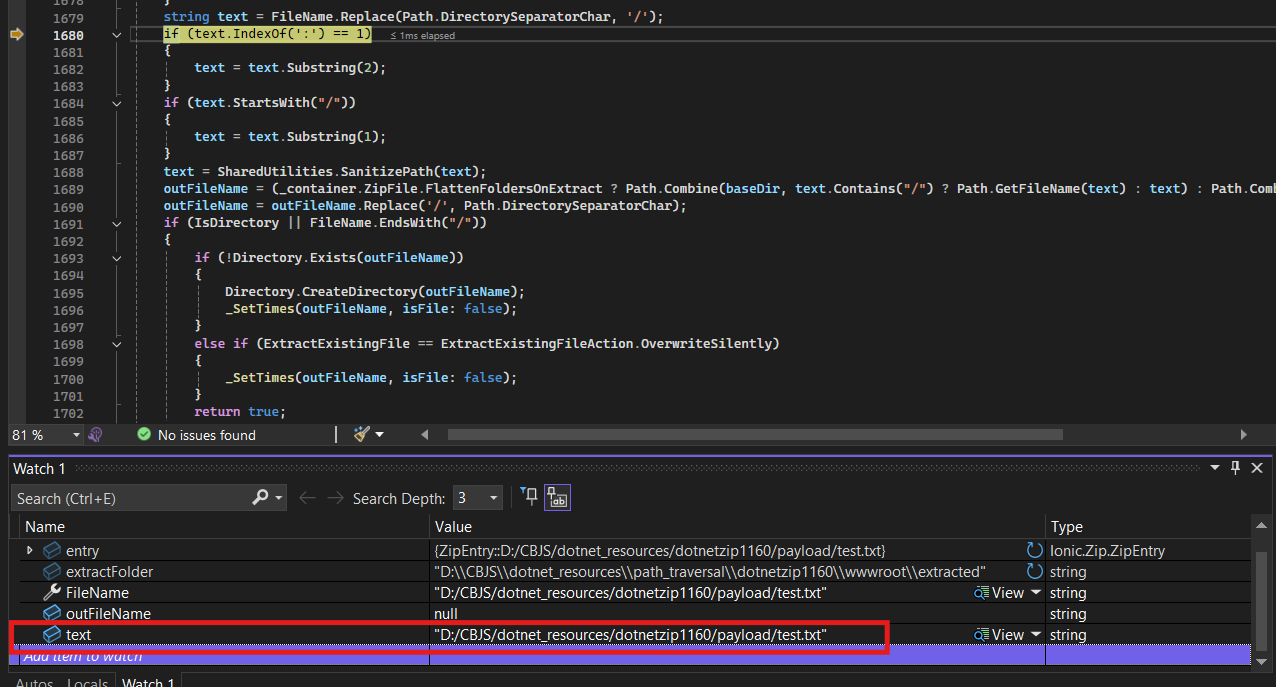This screenshot has height=687, width=1276.
Task: Pin the Watch 1 window with auto-hide
Action: (x=1235, y=468)
